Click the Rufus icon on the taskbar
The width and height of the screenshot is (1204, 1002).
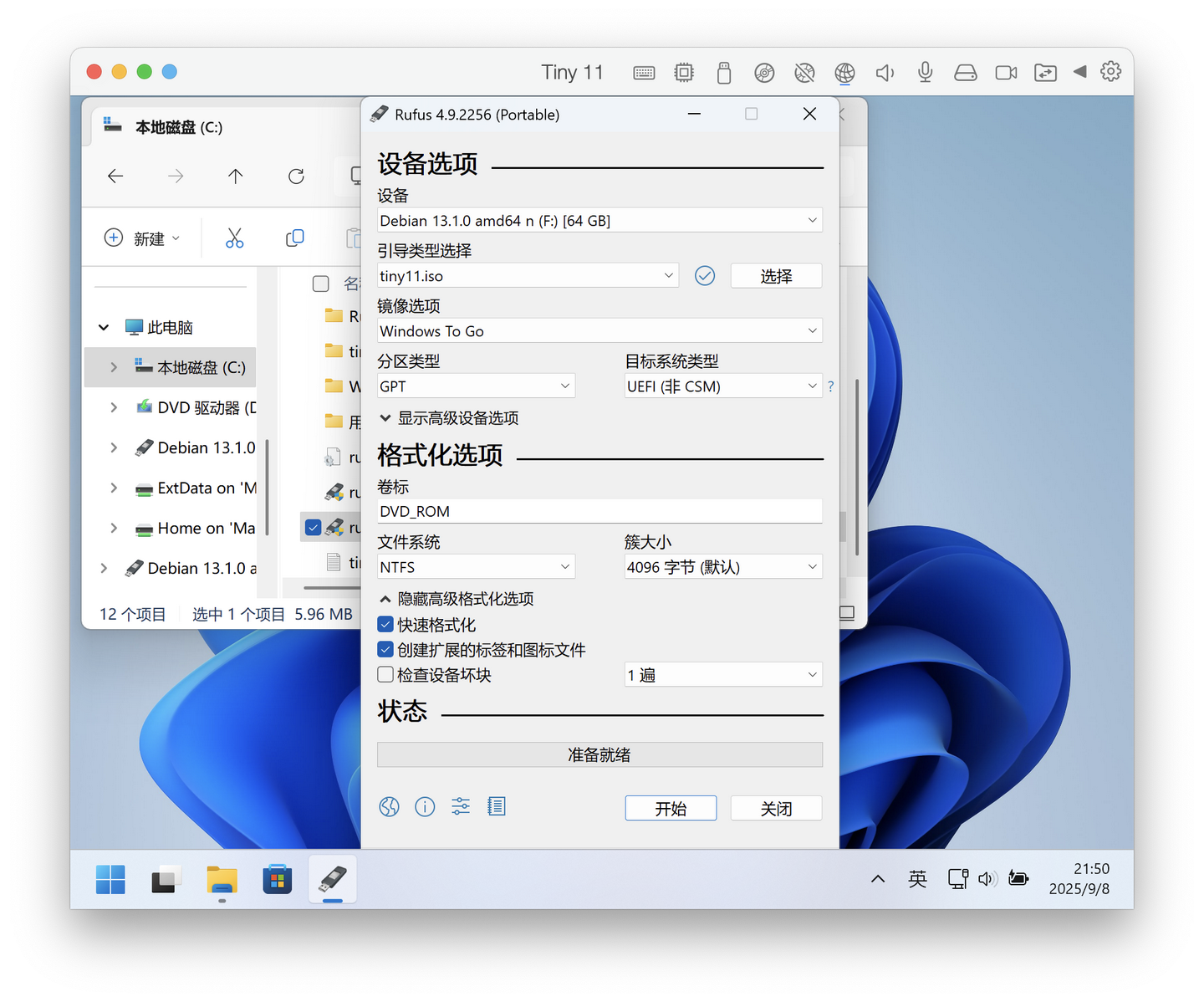coord(333,879)
